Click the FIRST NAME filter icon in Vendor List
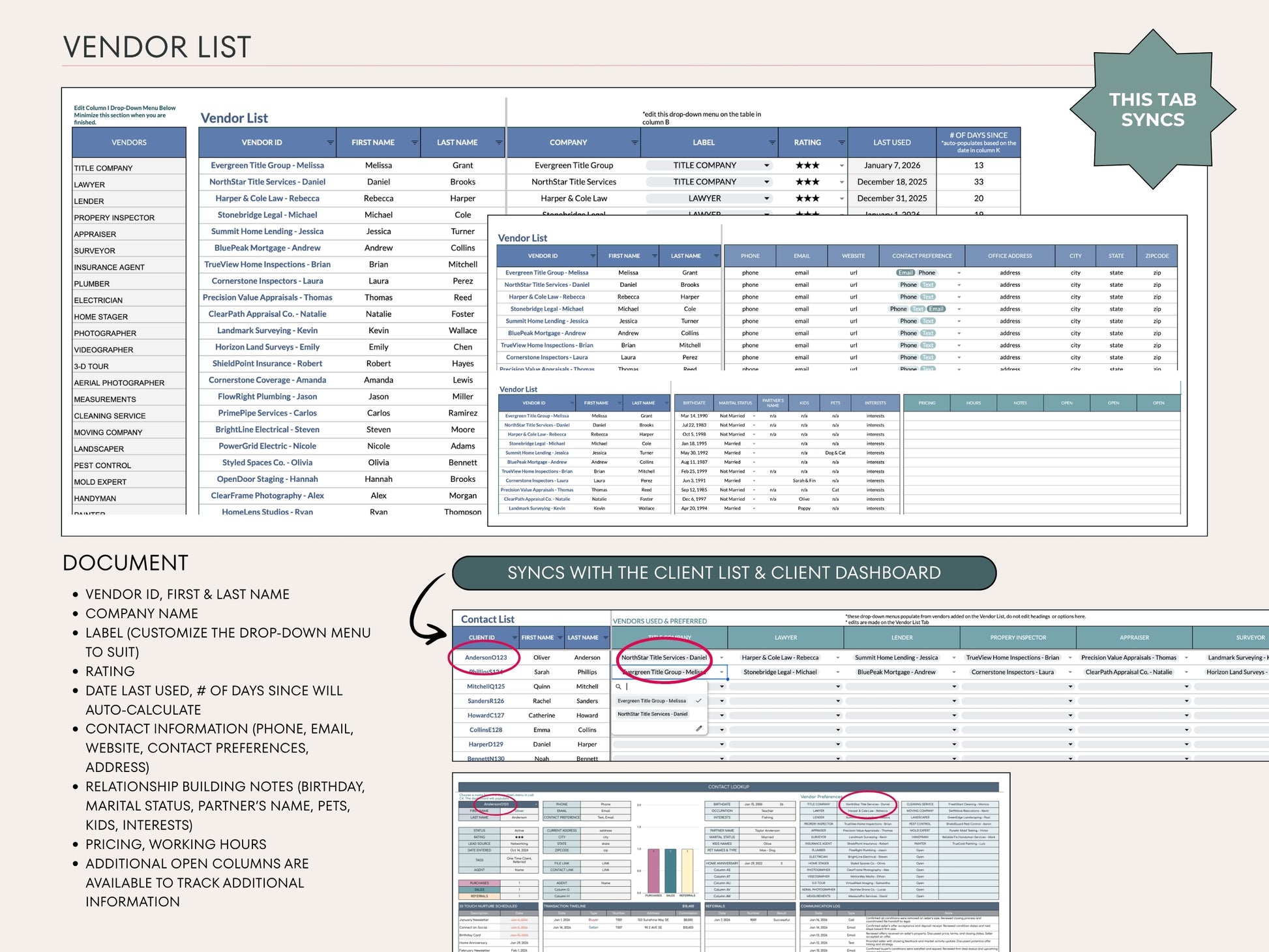Viewport: 1269px width, 952px height. tap(414, 143)
